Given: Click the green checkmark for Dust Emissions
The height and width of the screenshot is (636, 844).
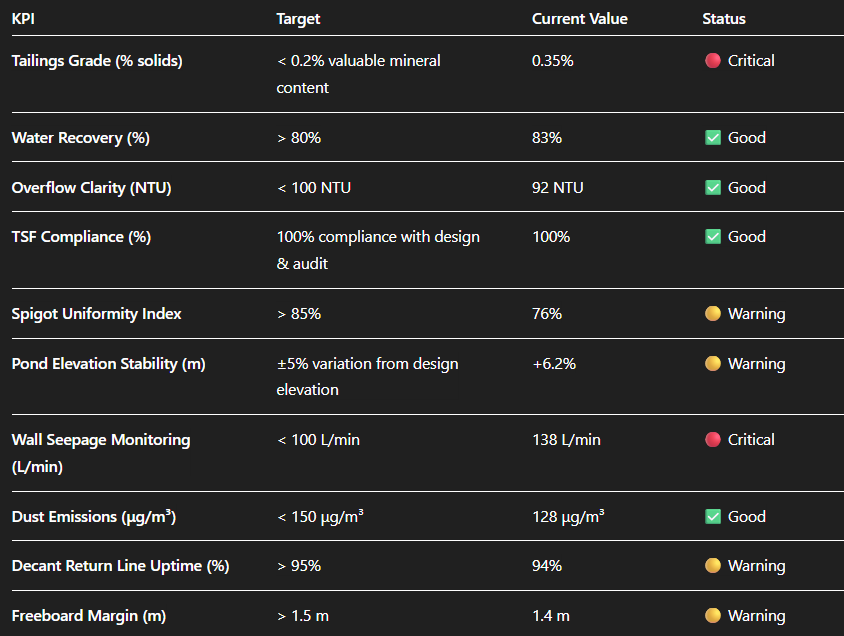Looking at the screenshot, I should point(713,517).
